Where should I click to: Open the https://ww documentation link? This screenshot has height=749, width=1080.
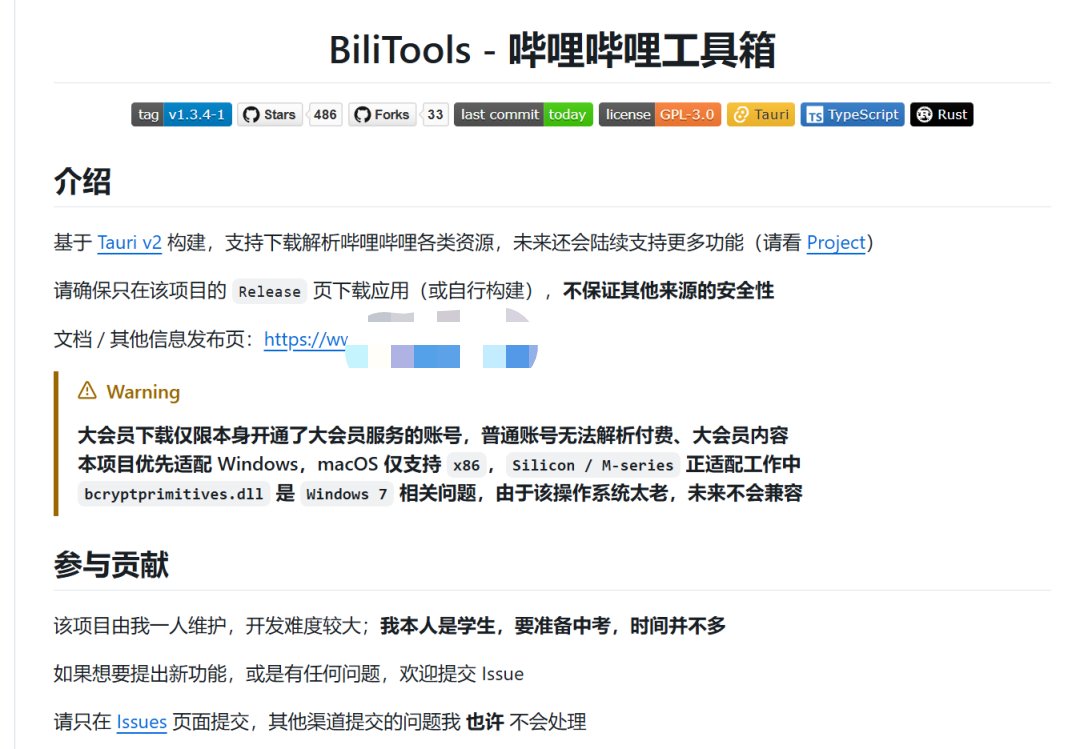point(306,339)
